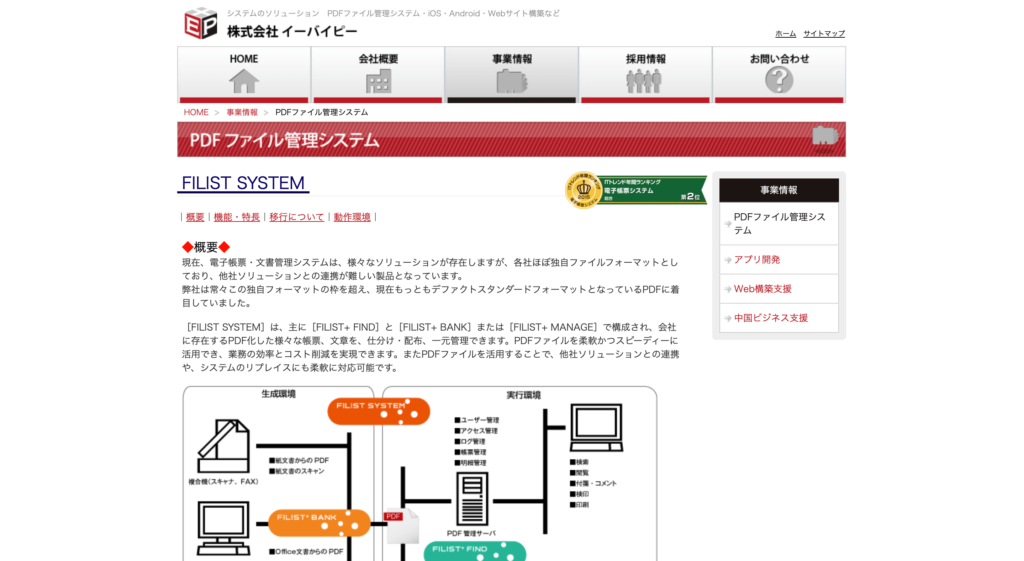The image size is (1024, 561).
Task: Select PDFファイル管理システム in sidebar
Action: (x=779, y=223)
